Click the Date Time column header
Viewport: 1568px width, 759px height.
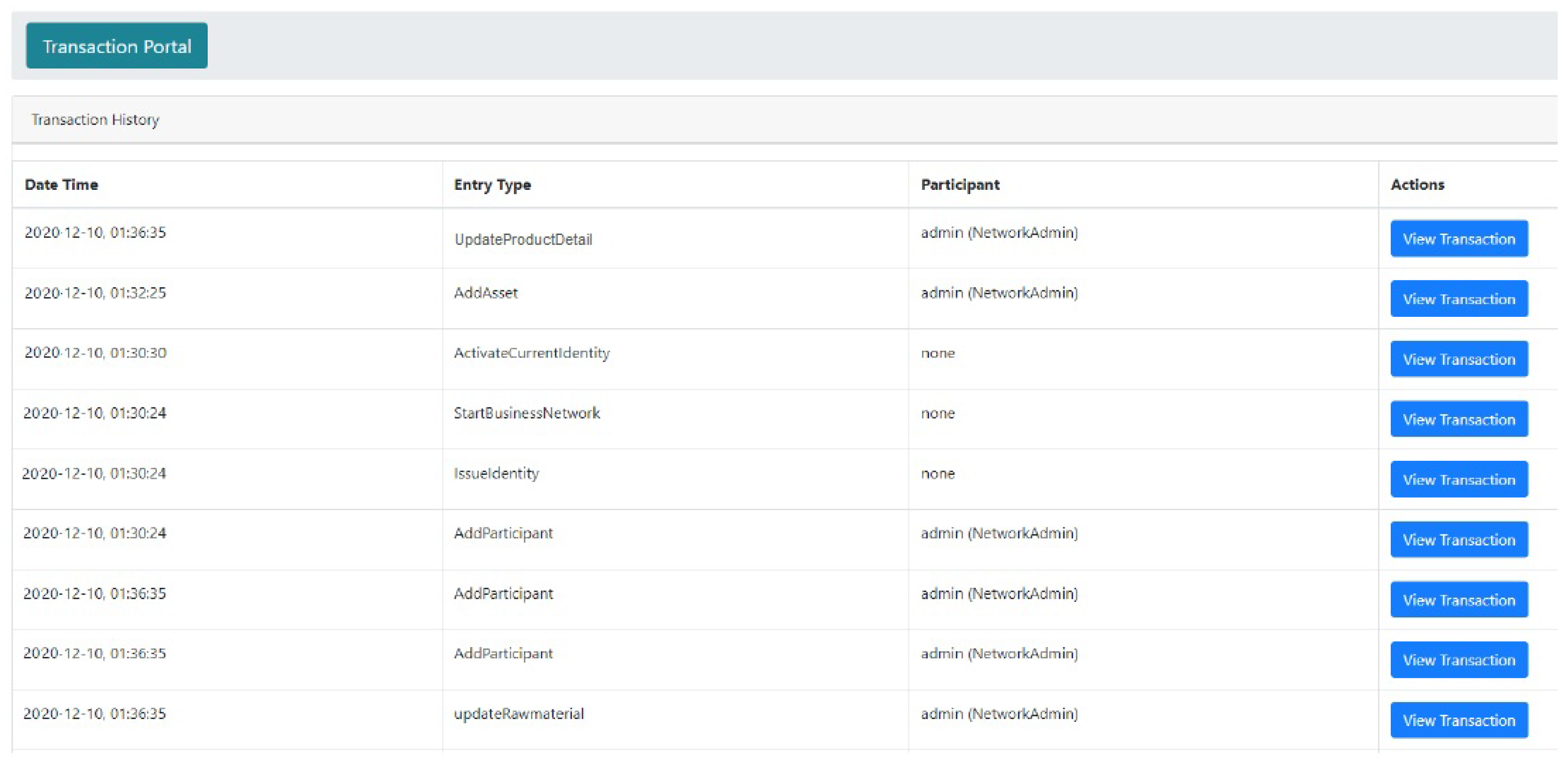(61, 185)
